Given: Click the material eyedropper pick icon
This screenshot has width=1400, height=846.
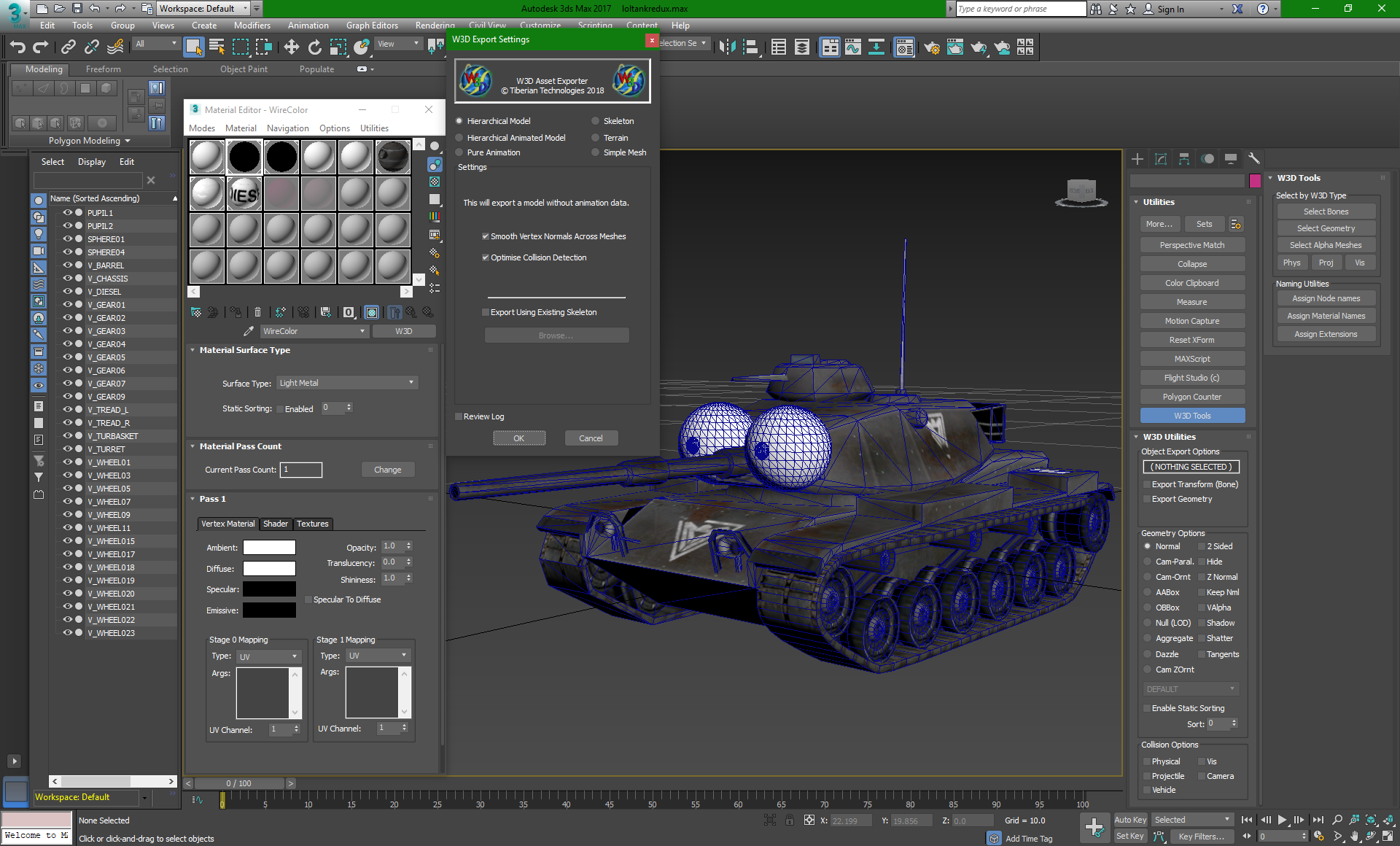Looking at the screenshot, I should click(x=249, y=331).
